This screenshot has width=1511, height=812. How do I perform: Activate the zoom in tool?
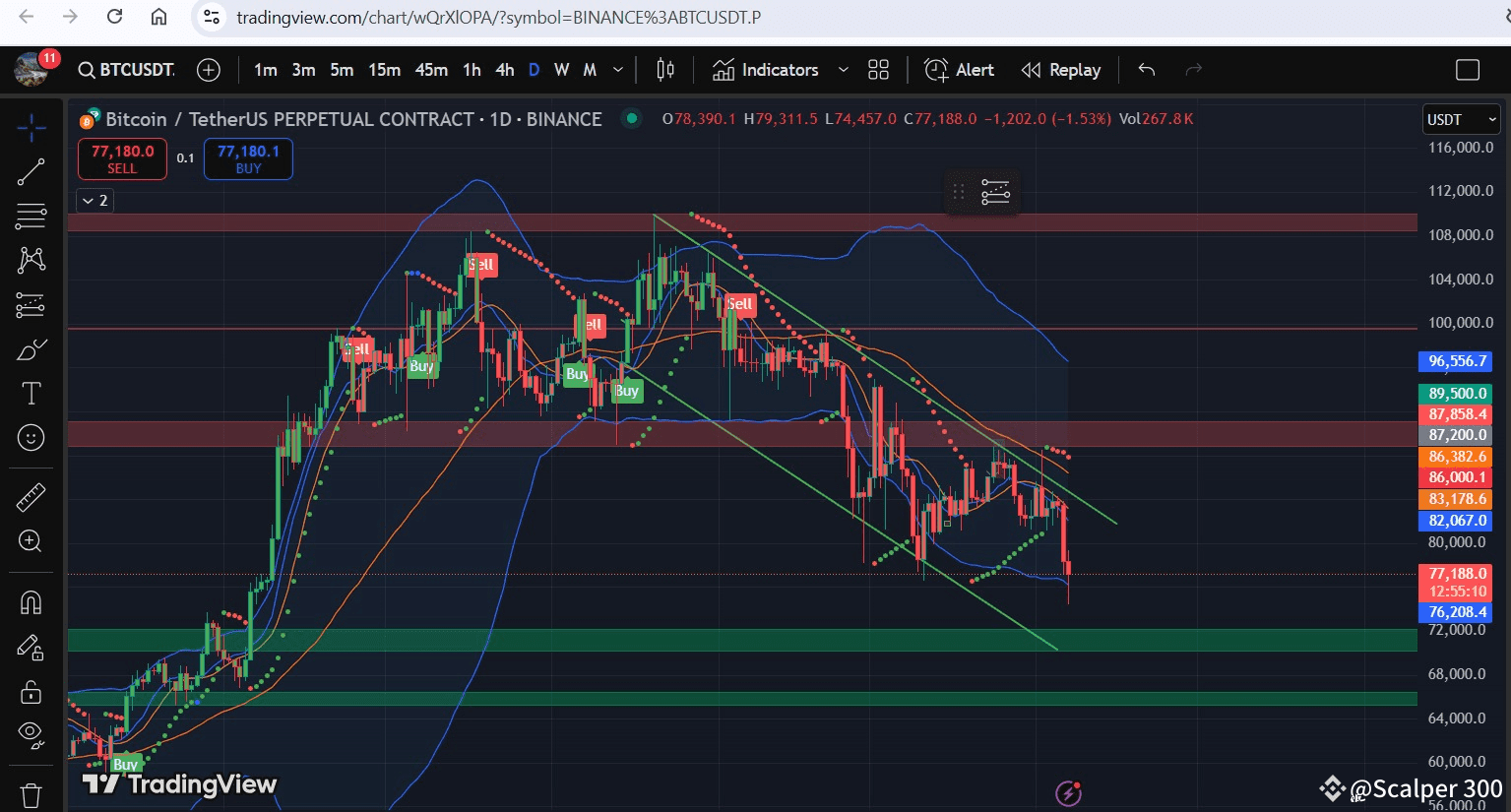[x=31, y=541]
